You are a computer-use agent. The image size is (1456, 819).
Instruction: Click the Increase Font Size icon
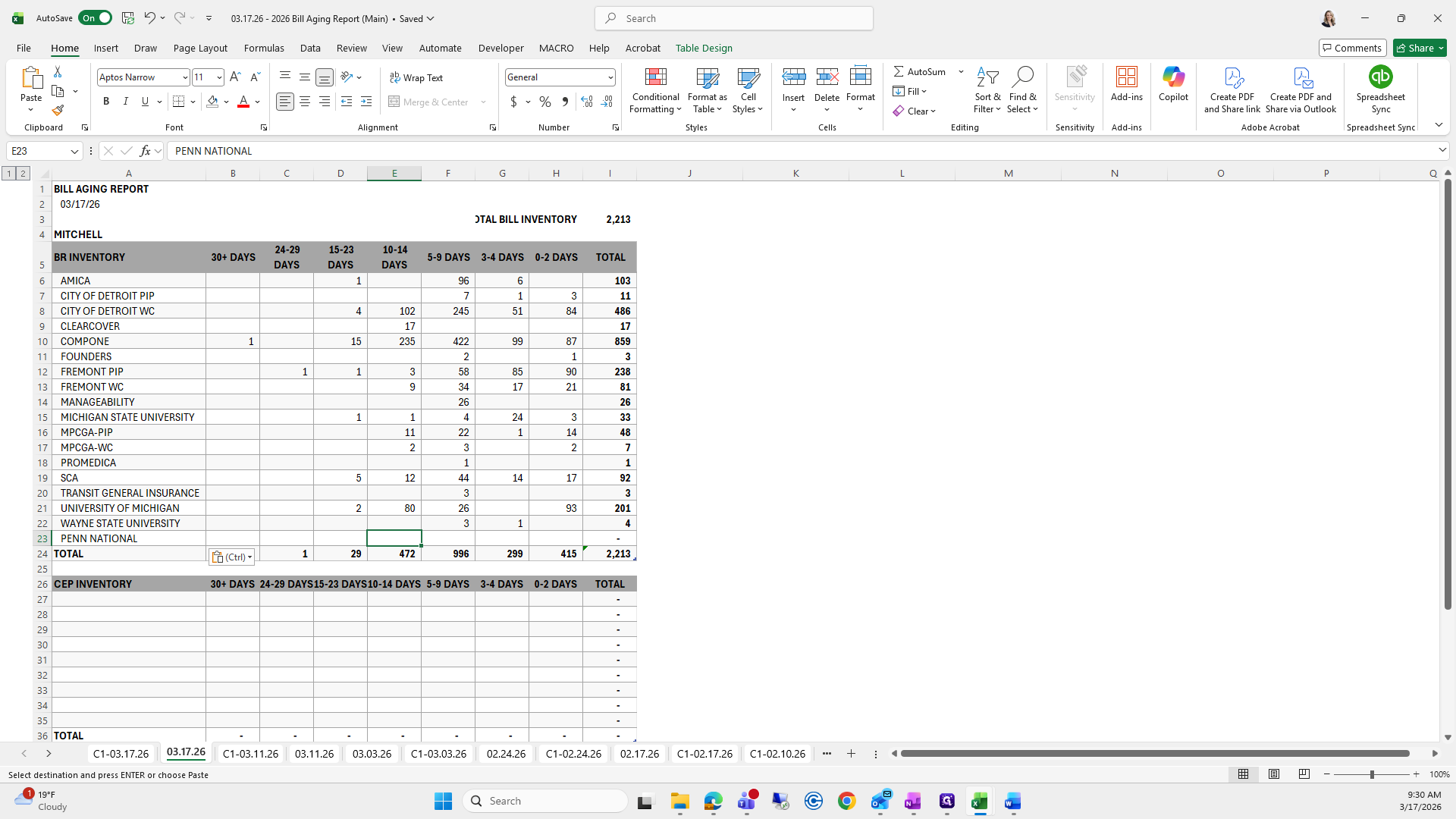tap(235, 77)
